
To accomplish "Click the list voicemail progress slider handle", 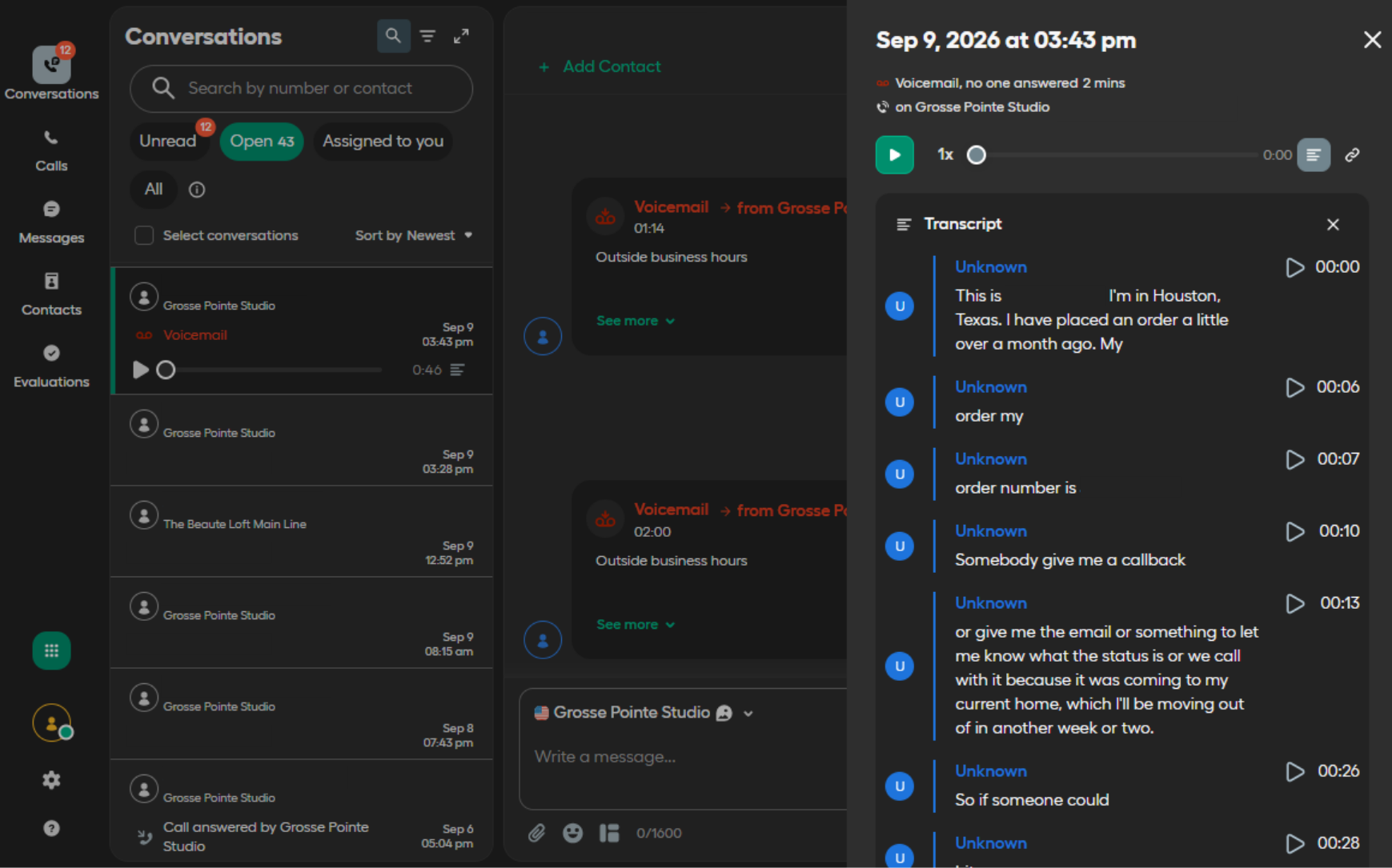I will pyautogui.click(x=166, y=370).
